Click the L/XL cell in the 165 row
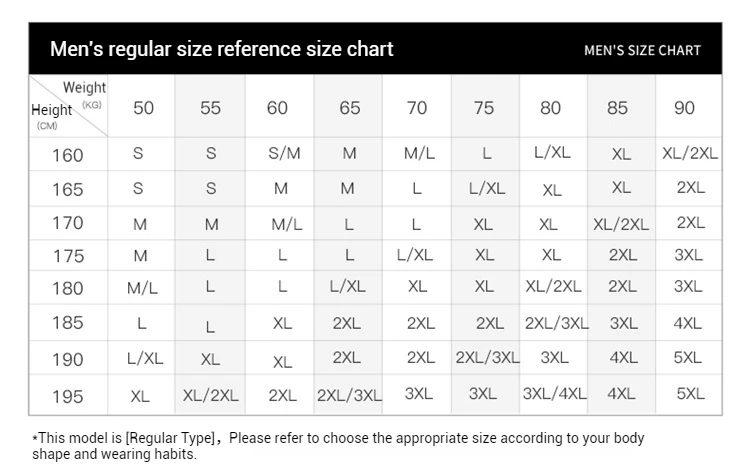This screenshot has height=476, width=750. pyautogui.click(x=487, y=188)
